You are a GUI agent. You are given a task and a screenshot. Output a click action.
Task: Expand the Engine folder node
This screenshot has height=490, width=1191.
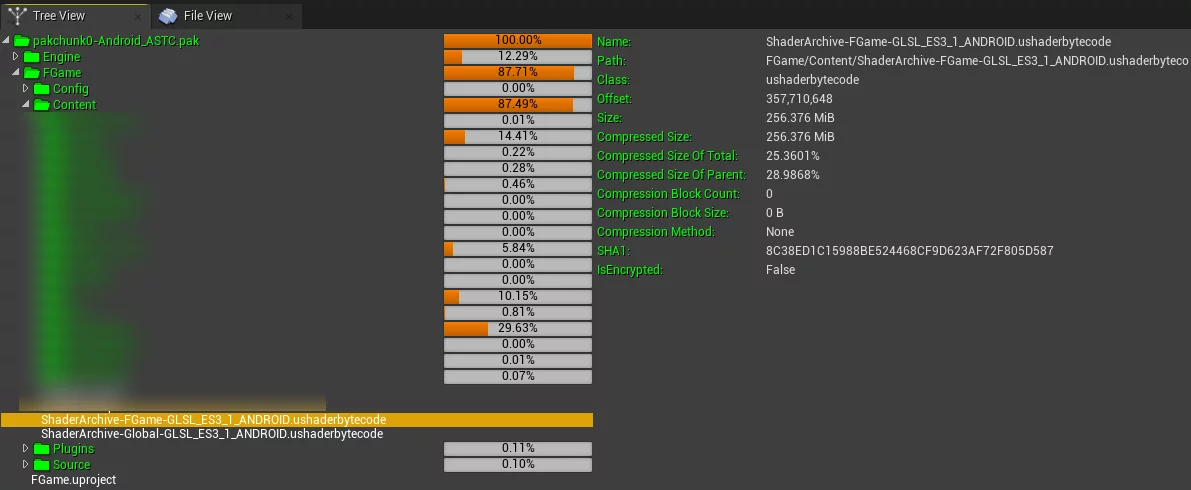click(16, 57)
